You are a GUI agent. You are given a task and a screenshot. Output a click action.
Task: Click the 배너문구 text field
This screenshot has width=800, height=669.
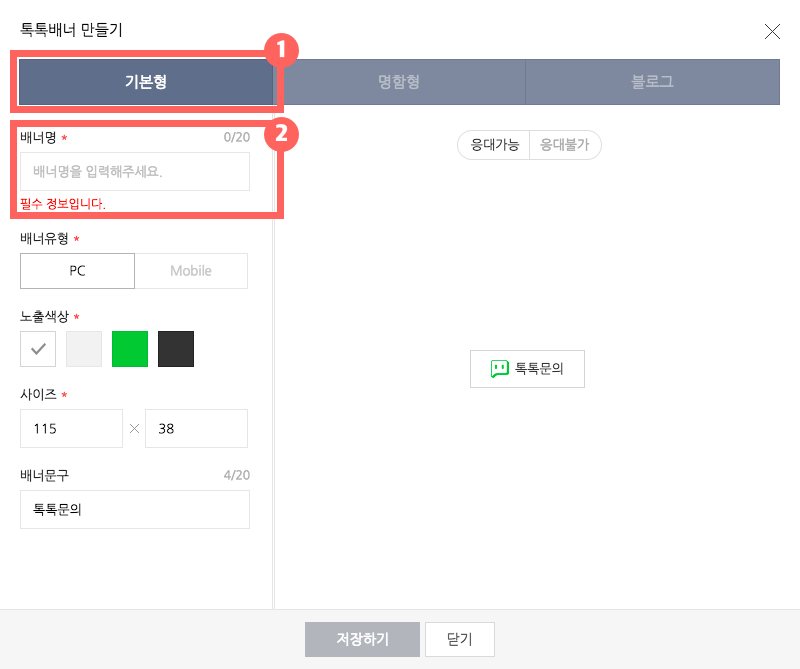[x=135, y=509]
